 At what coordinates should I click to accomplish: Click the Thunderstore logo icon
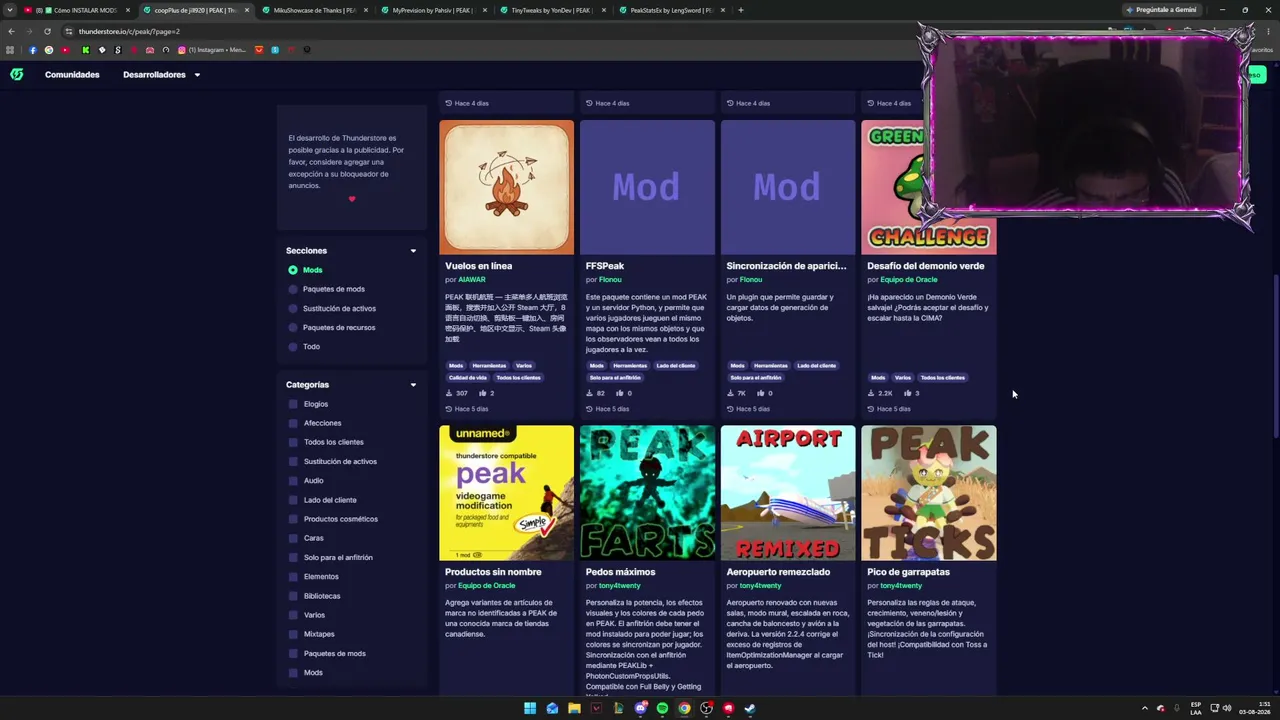[x=16, y=74]
